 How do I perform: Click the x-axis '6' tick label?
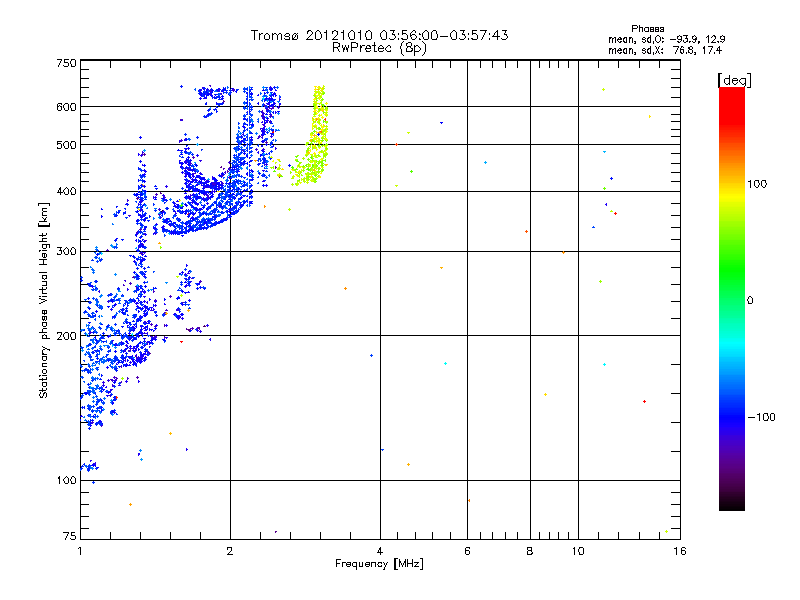click(x=467, y=551)
